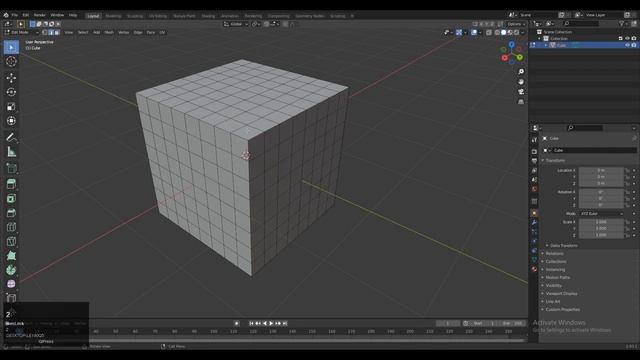This screenshot has height=360, width=640.
Task: Click the Location X value field
Action: [601, 170]
